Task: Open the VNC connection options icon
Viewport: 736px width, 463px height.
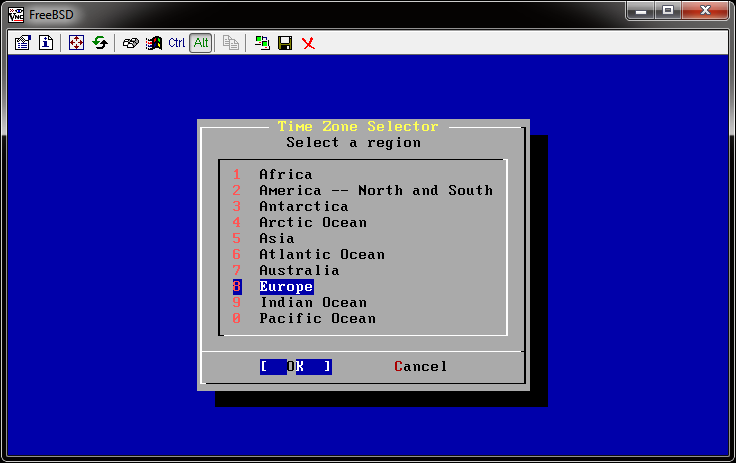Action: [x=22, y=43]
